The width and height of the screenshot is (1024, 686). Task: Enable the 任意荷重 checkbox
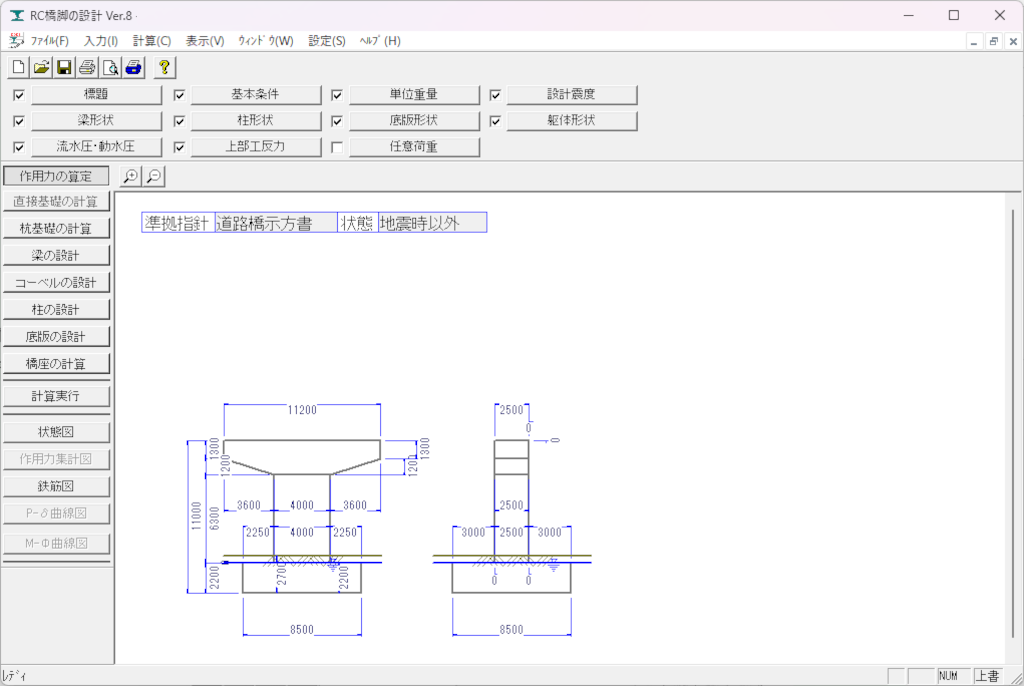point(337,147)
